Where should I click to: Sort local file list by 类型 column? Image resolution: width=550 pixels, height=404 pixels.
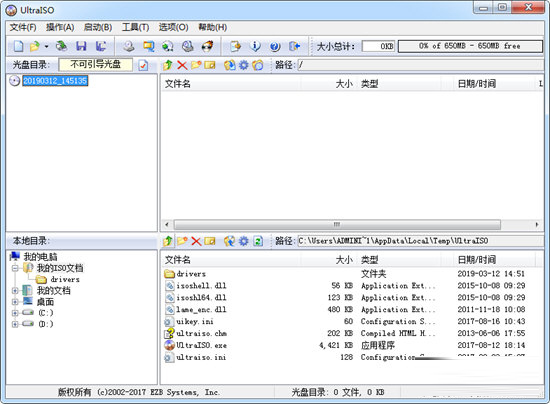coord(399,260)
